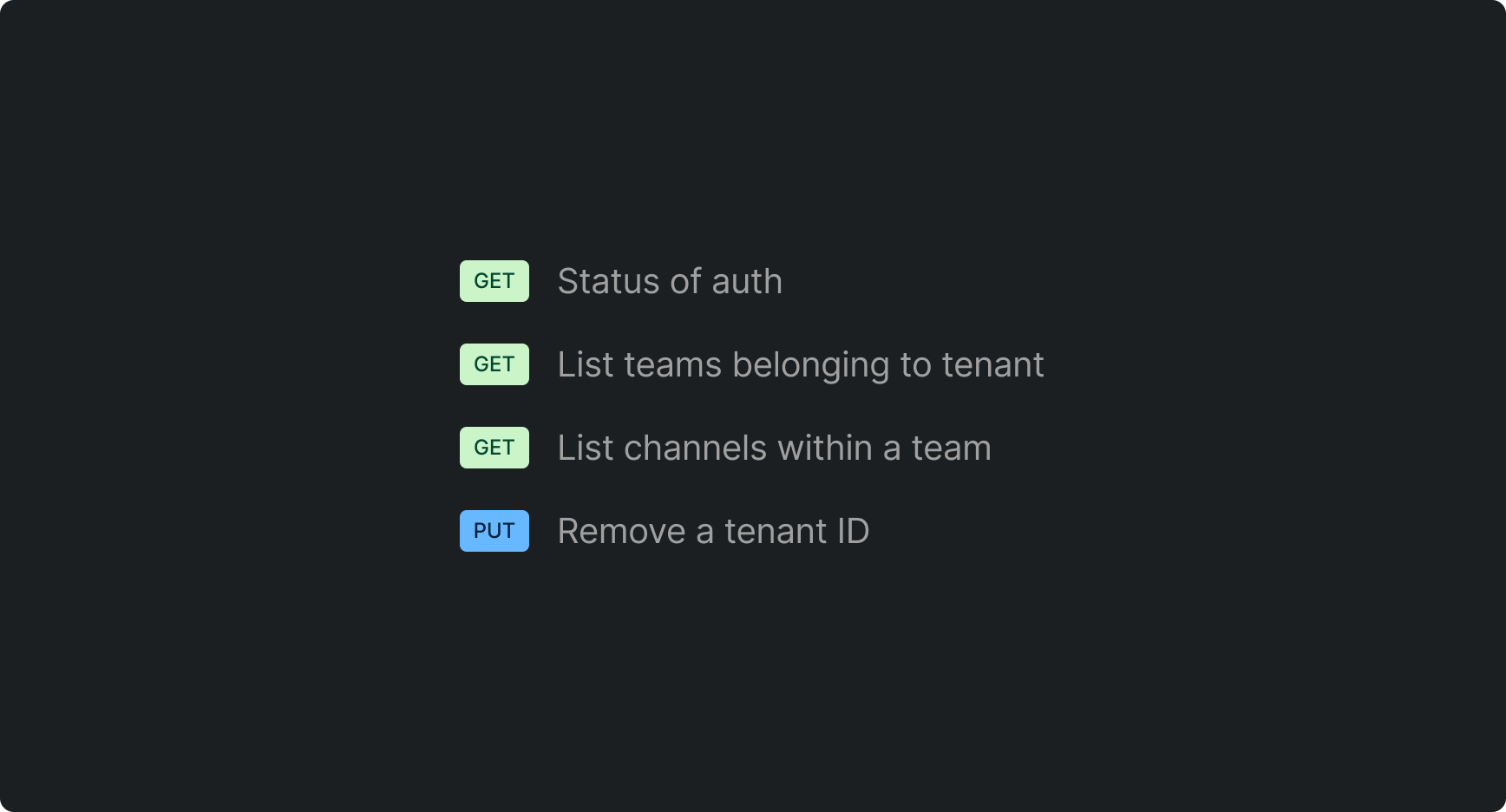The width and height of the screenshot is (1506, 812).
Task: Select the GET badge for List teams belonging to tenant
Action: tap(494, 363)
